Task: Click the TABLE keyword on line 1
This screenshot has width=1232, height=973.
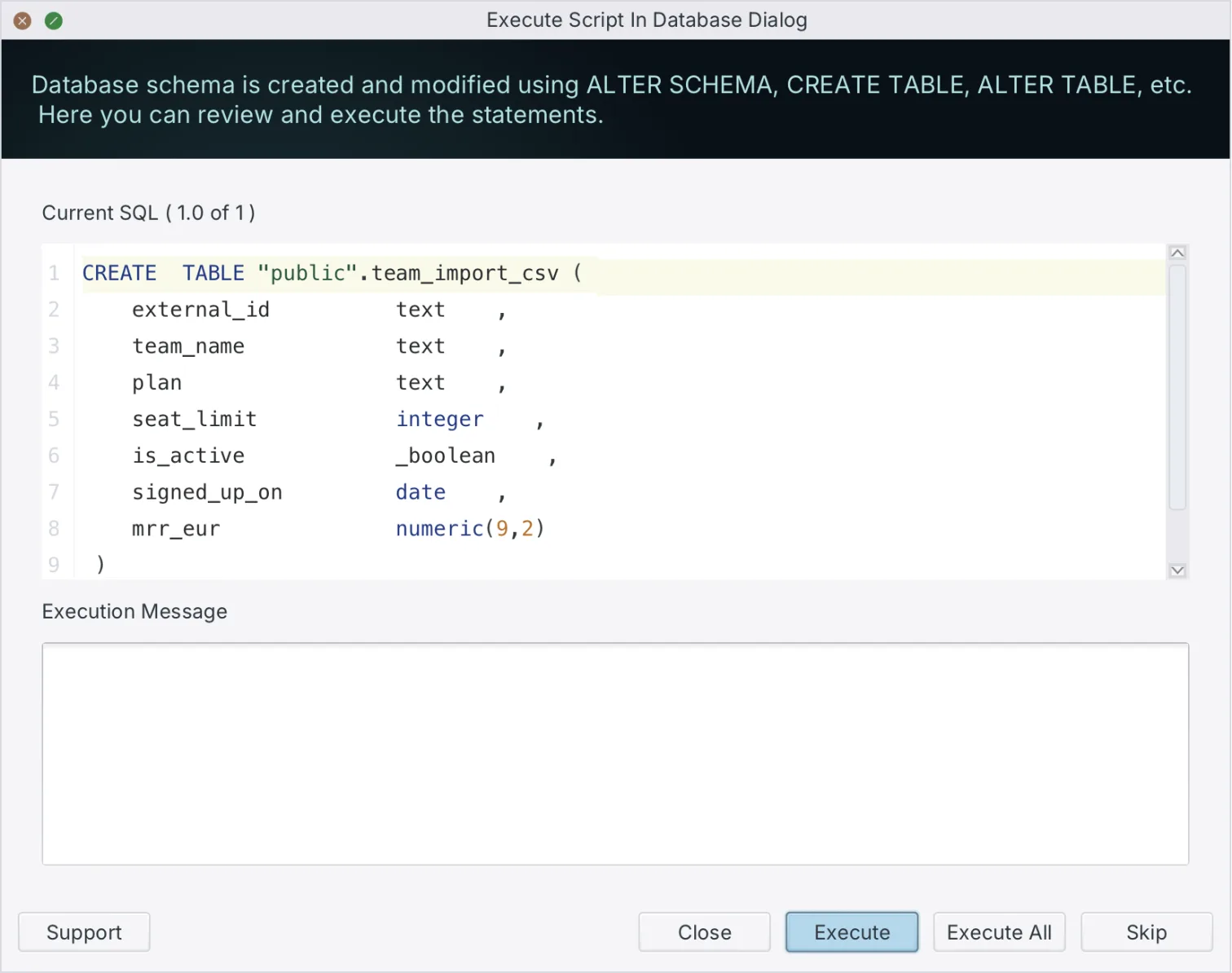Action: pyautogui.click(x=213, y=273)
